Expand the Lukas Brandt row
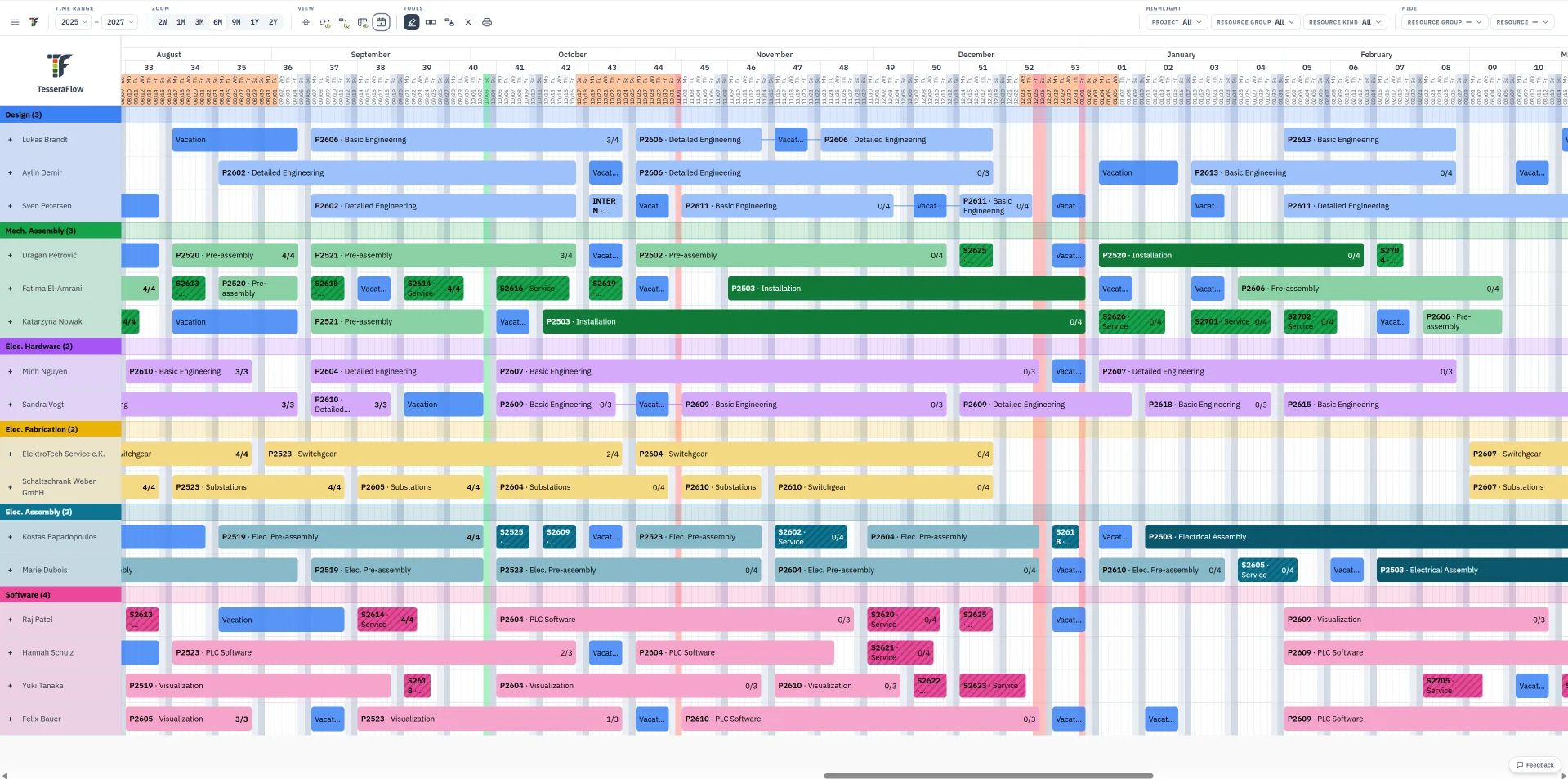The image size is (1568, 779). coord(10,140)
